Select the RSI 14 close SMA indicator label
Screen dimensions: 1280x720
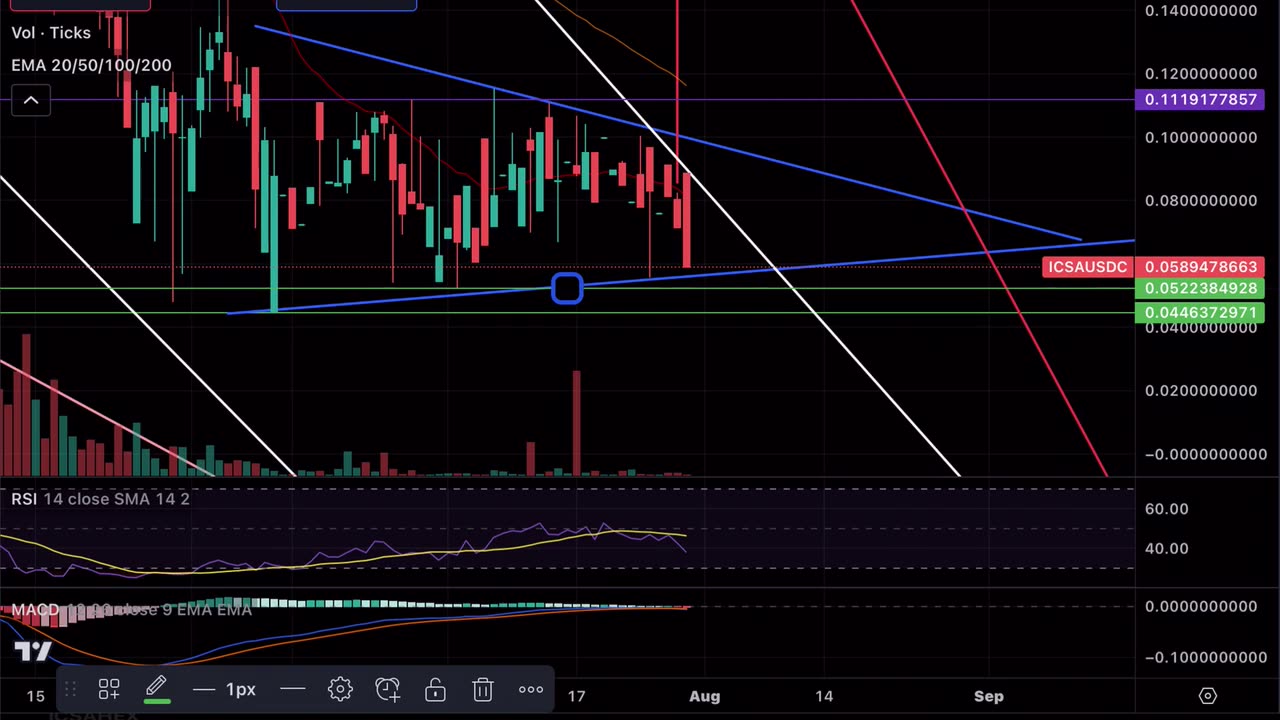[100, 499]
